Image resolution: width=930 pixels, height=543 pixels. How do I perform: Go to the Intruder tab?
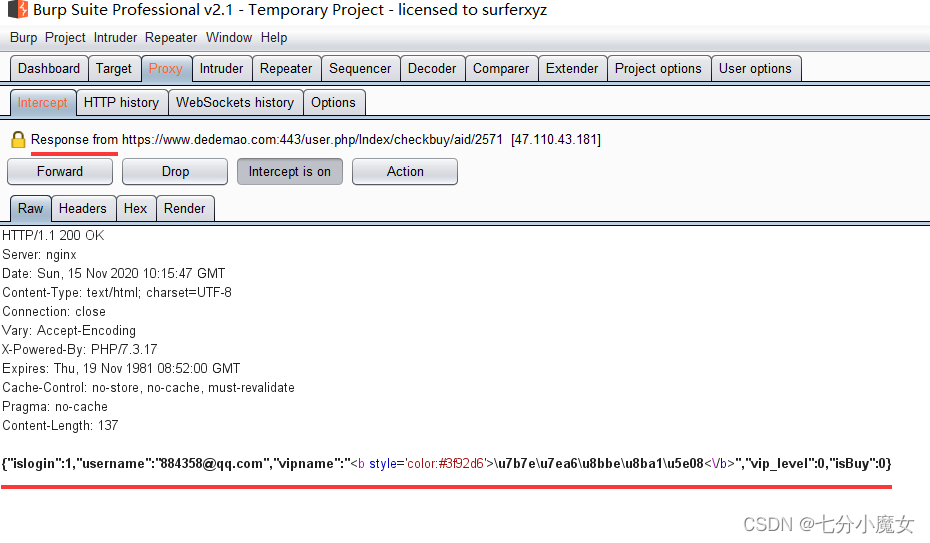(221, 69)
